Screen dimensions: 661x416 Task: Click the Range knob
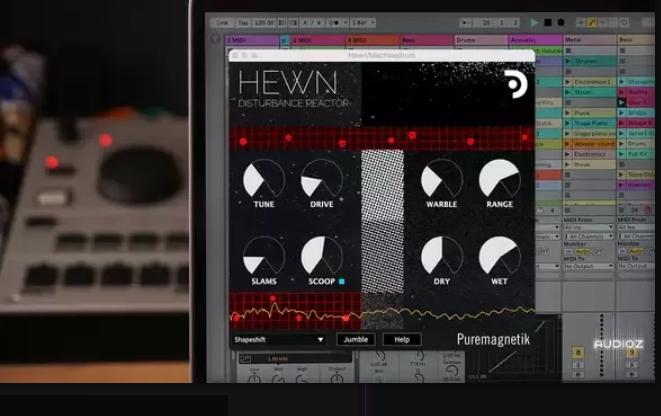click(500, 180)
